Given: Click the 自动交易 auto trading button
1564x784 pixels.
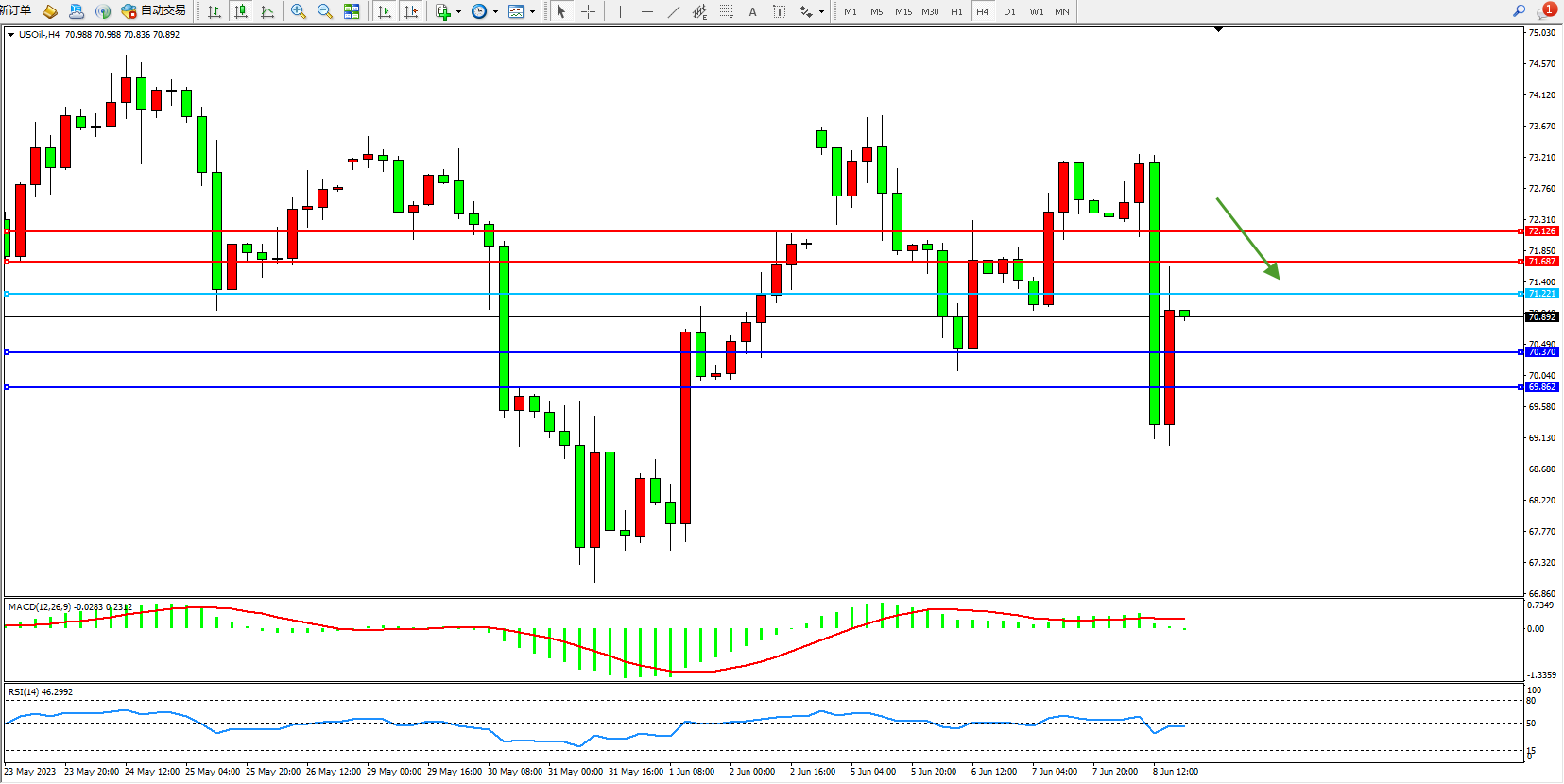Looking at the screenshot, I should point(153,11).
